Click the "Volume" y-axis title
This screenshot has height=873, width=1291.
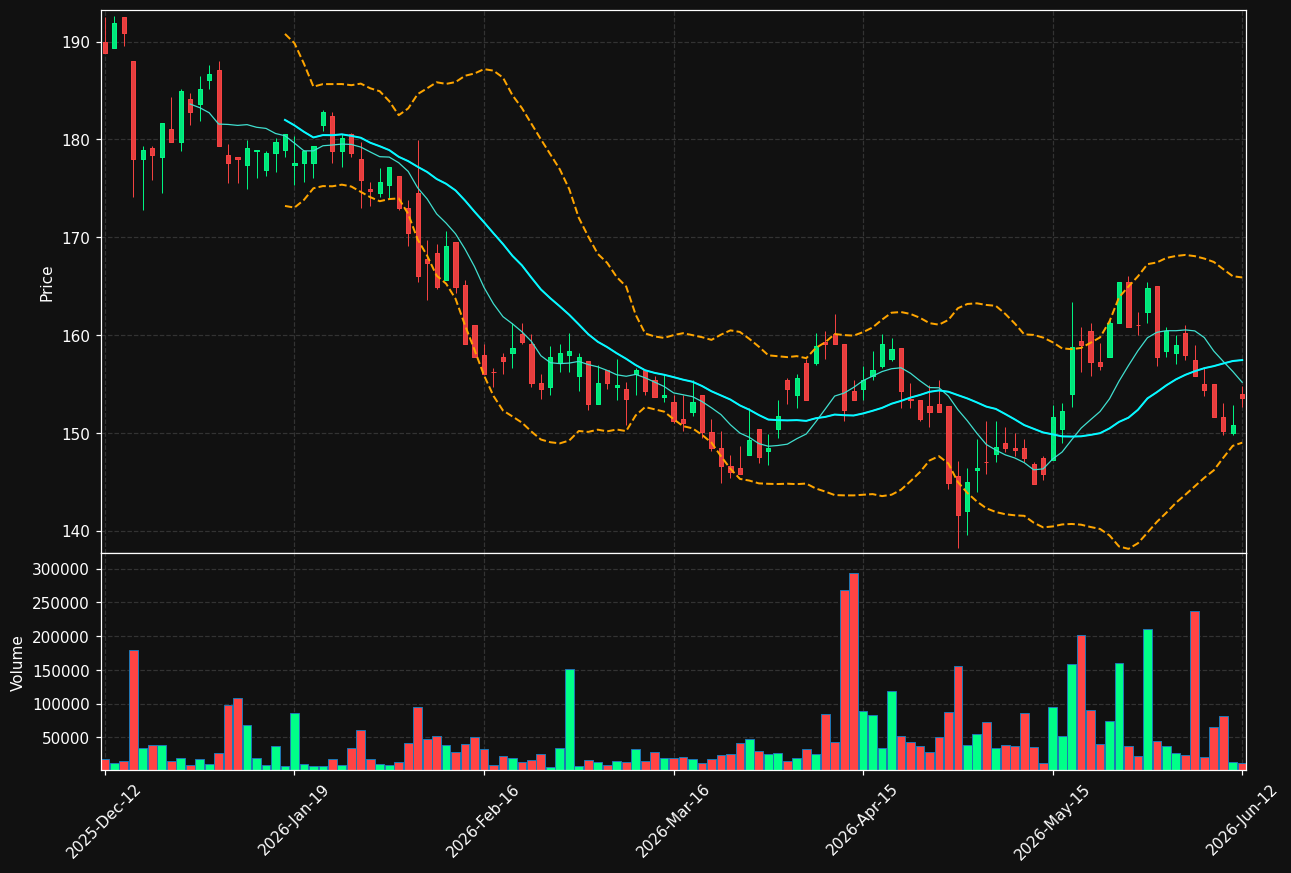click(17, 663)
